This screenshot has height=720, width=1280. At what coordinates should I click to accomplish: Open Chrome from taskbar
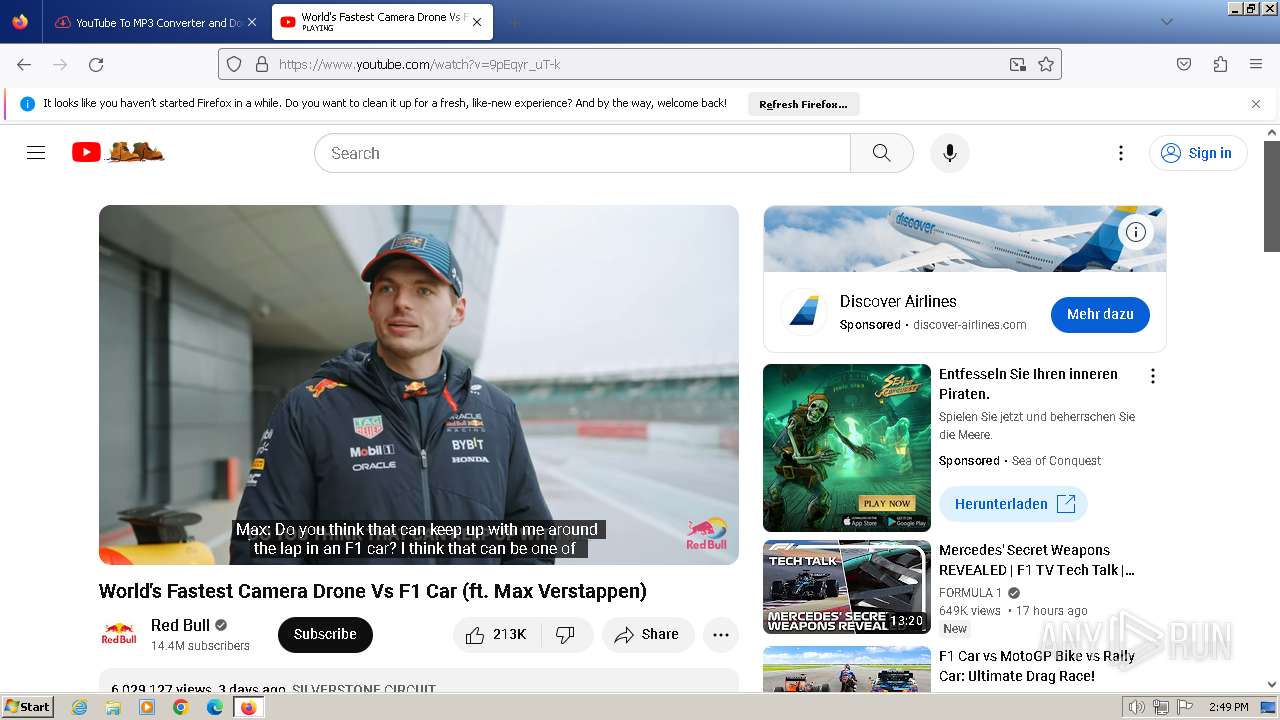180,707
